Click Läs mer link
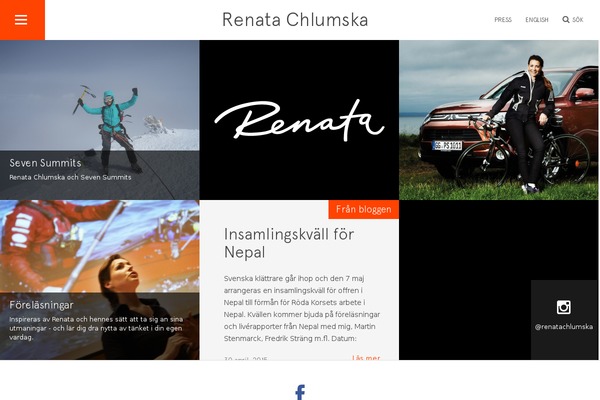 366,358
